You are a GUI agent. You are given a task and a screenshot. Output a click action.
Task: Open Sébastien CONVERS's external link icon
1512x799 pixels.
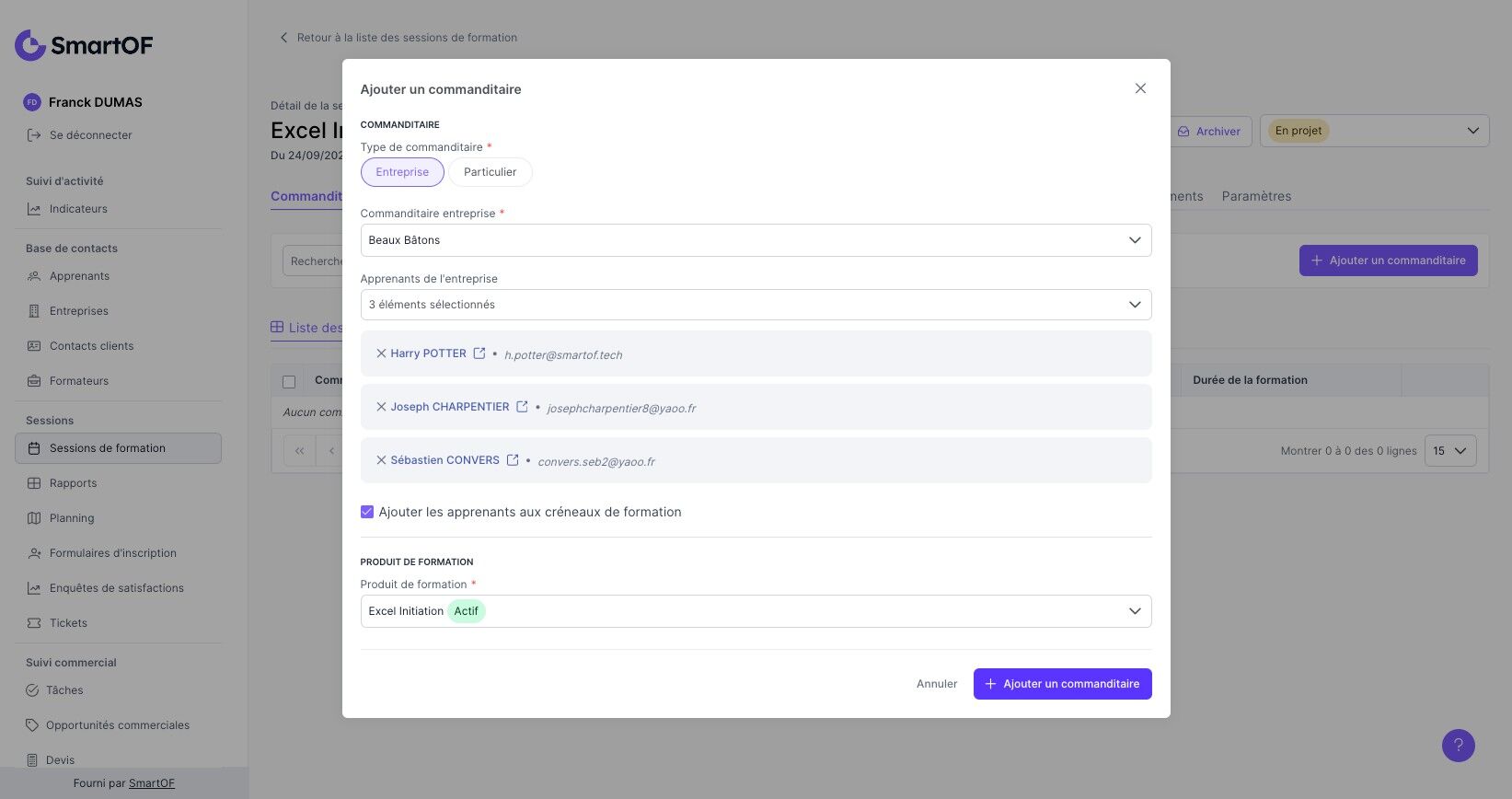coord(513,460)
